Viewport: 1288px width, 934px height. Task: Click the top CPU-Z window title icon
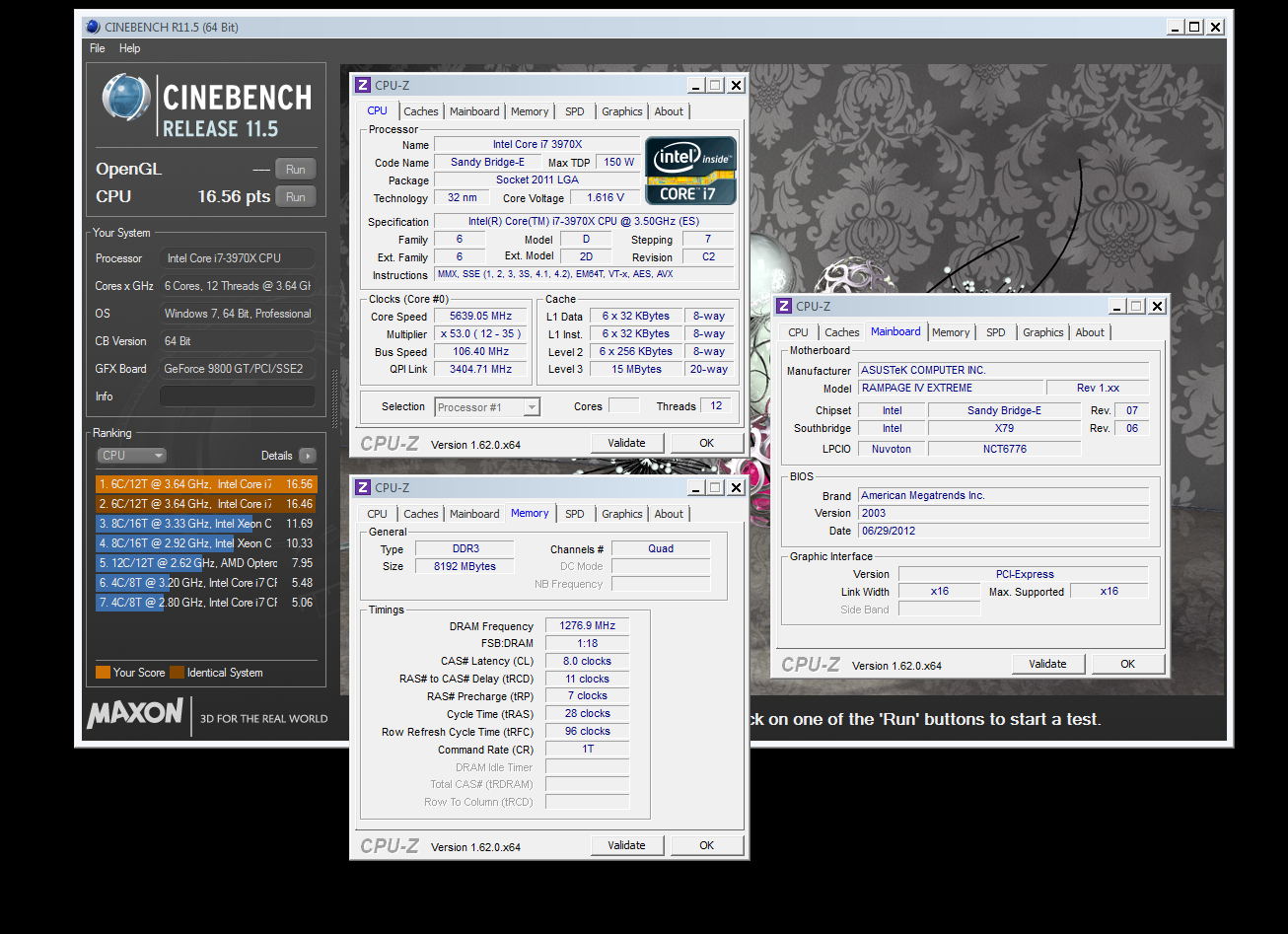coord(363,86)
